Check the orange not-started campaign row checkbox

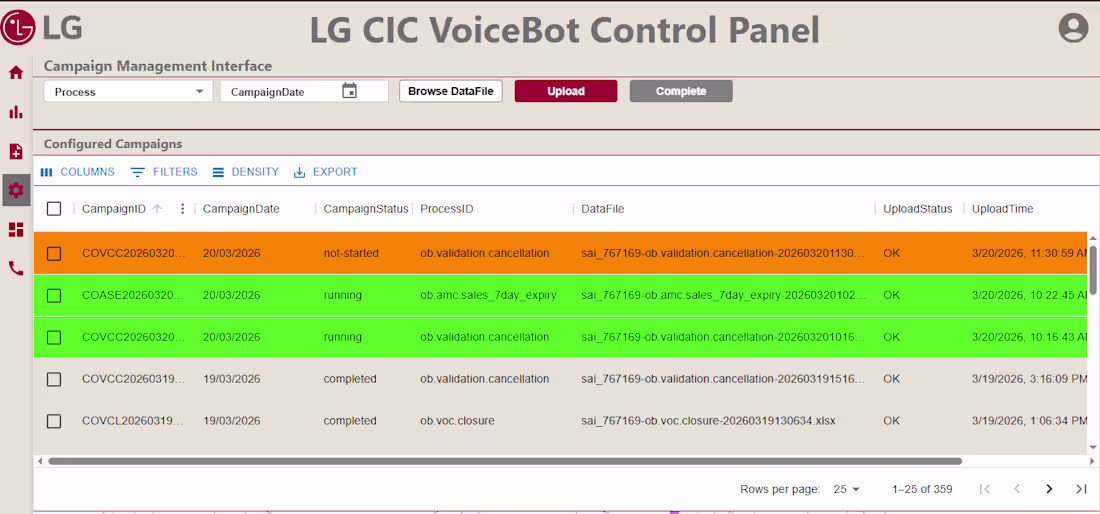coord(54,254)
